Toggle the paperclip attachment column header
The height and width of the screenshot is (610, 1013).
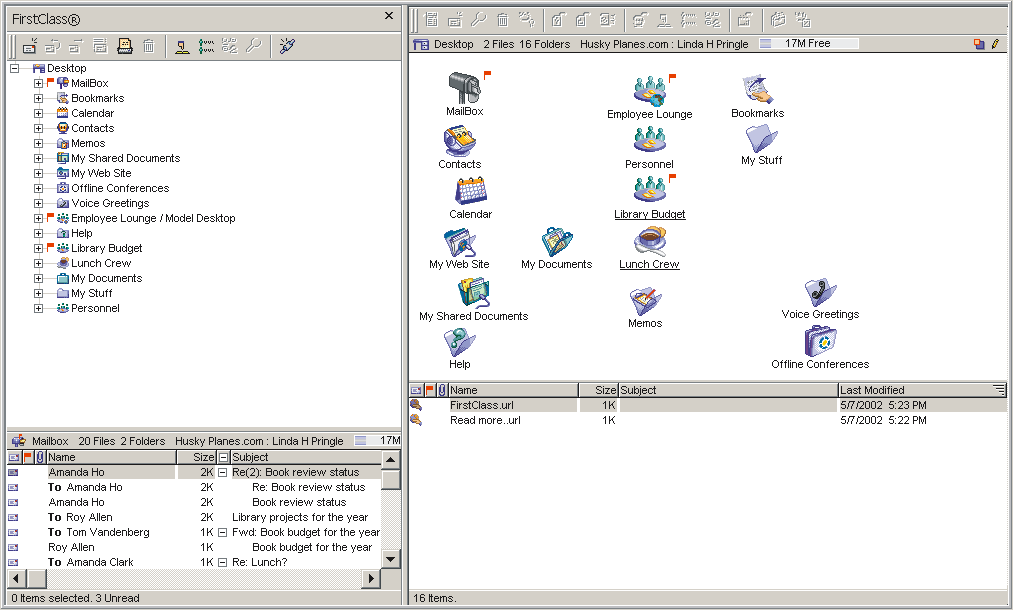(442, 390)
